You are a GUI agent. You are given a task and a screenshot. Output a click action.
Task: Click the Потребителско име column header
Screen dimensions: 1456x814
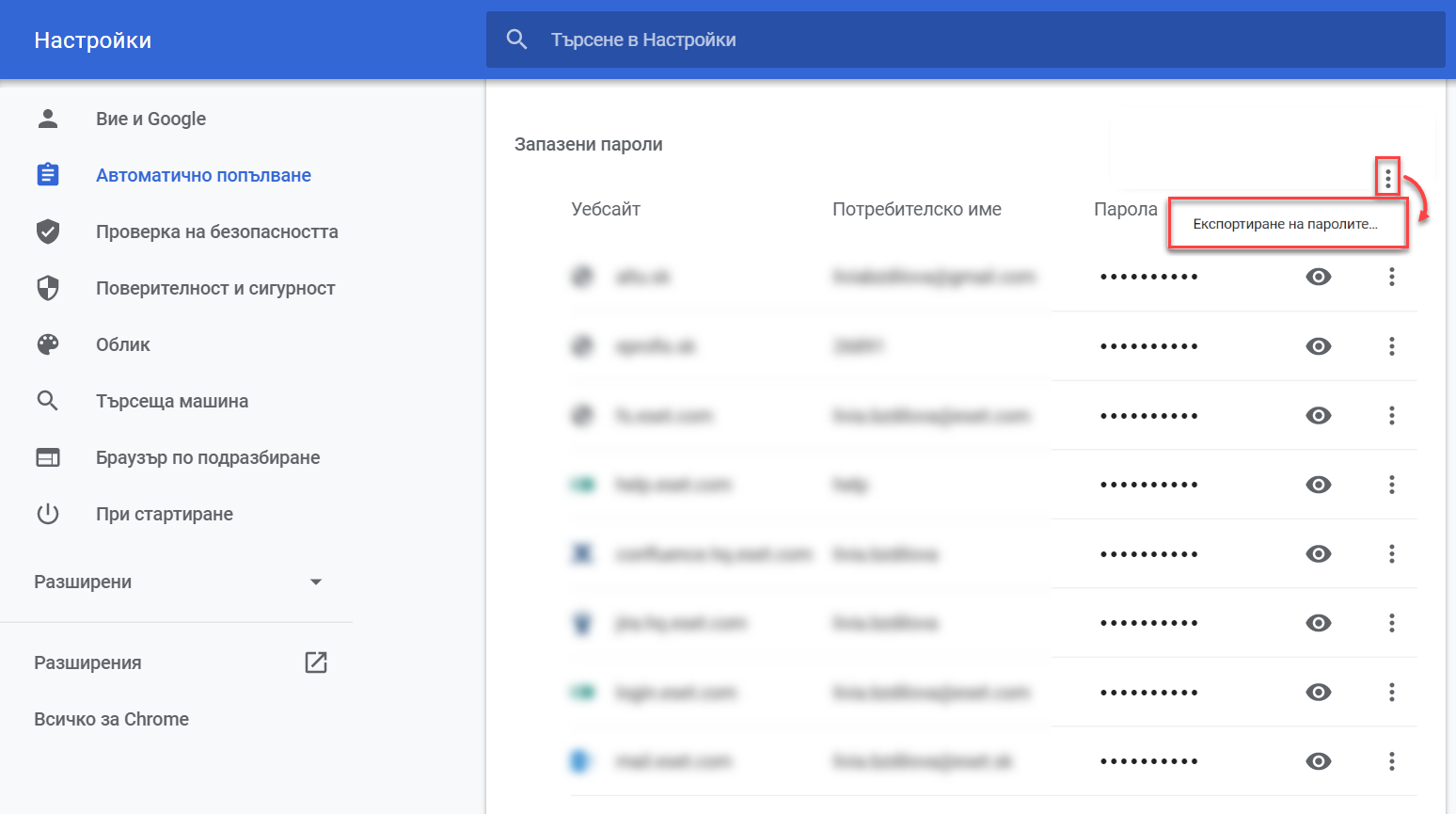pos(917,209)
